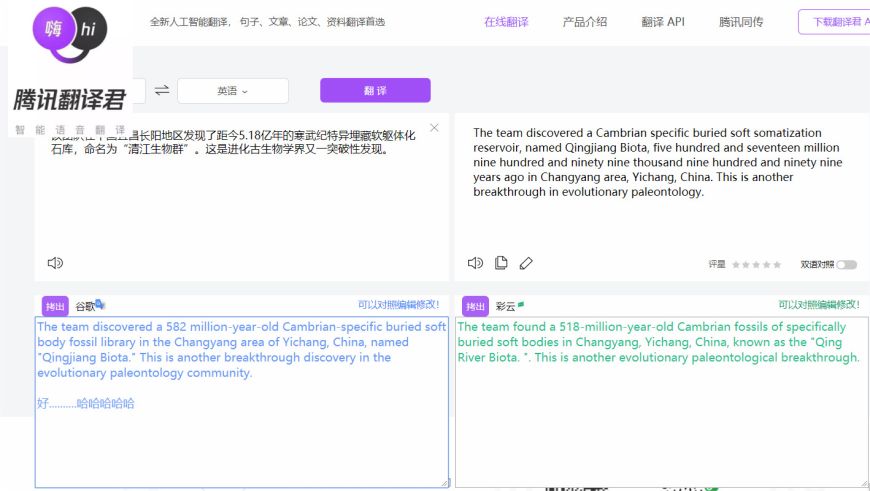Swap source and target languages
The height and width of the screenshot is (491, 870).
click(x=161, y=90)
